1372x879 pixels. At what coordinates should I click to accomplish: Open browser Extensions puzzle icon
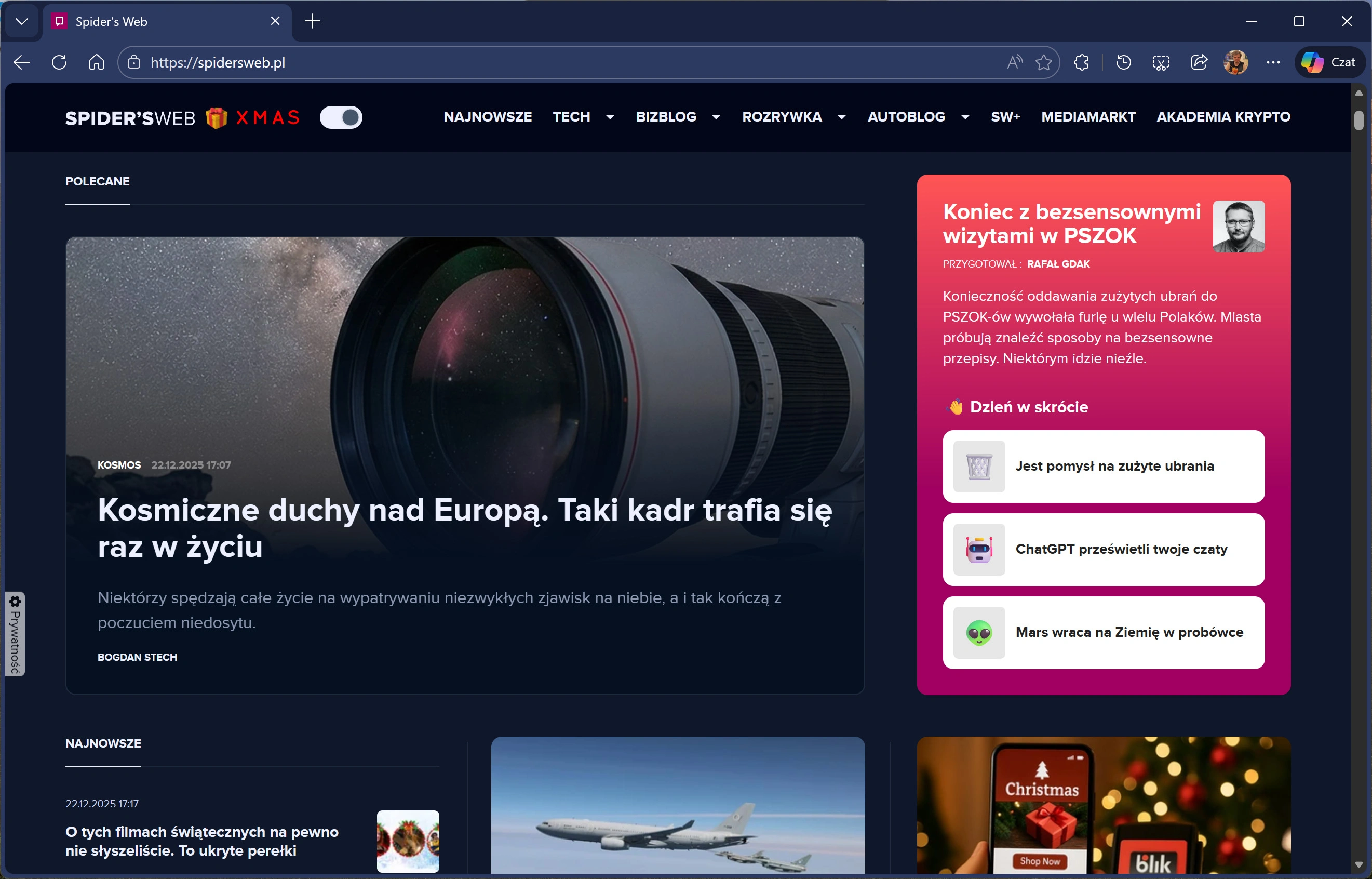tap(1082, 62)
